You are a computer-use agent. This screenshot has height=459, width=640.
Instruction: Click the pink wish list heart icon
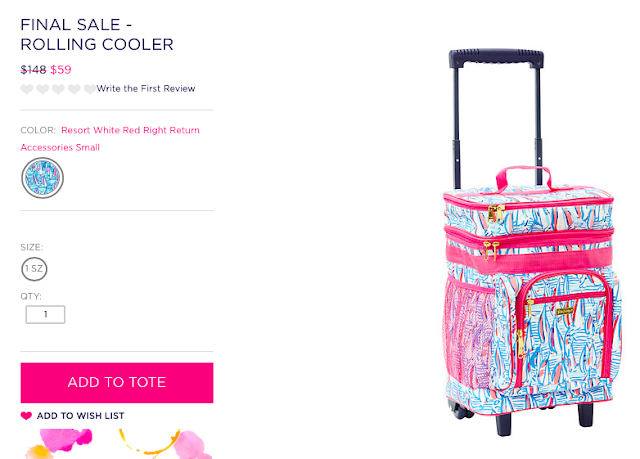(26, 416)
